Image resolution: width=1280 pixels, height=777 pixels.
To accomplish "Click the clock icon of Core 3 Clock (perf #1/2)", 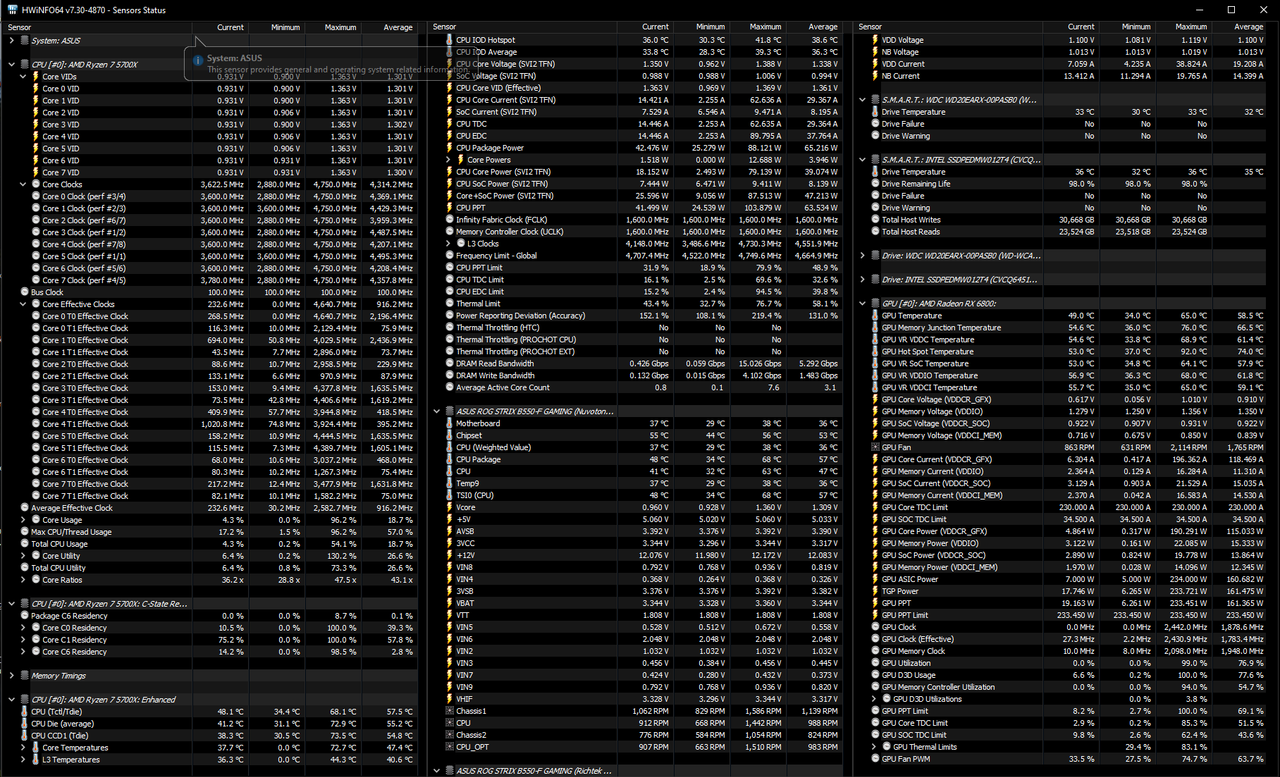I will [35, 233].
